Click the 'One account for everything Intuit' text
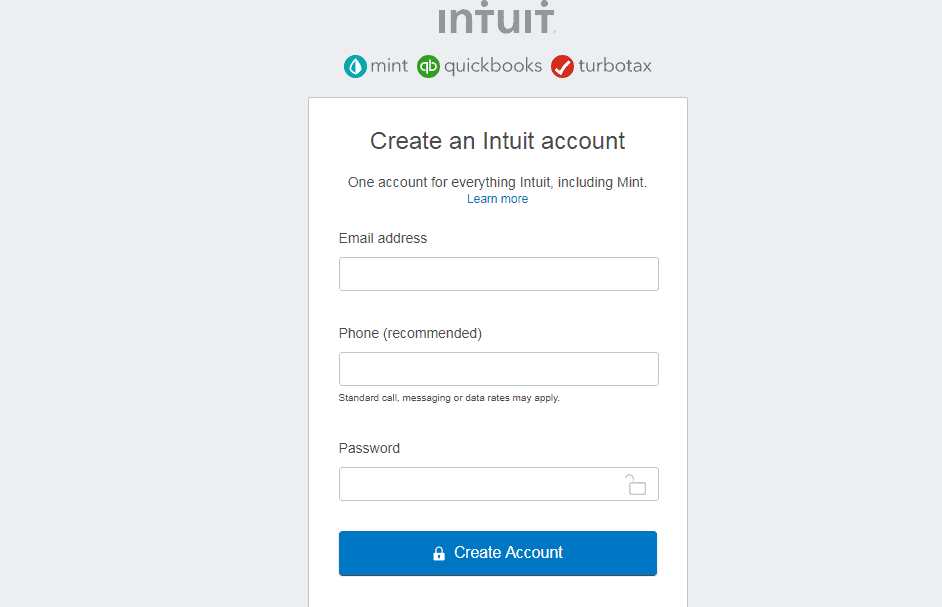 (x=497, y=183)
